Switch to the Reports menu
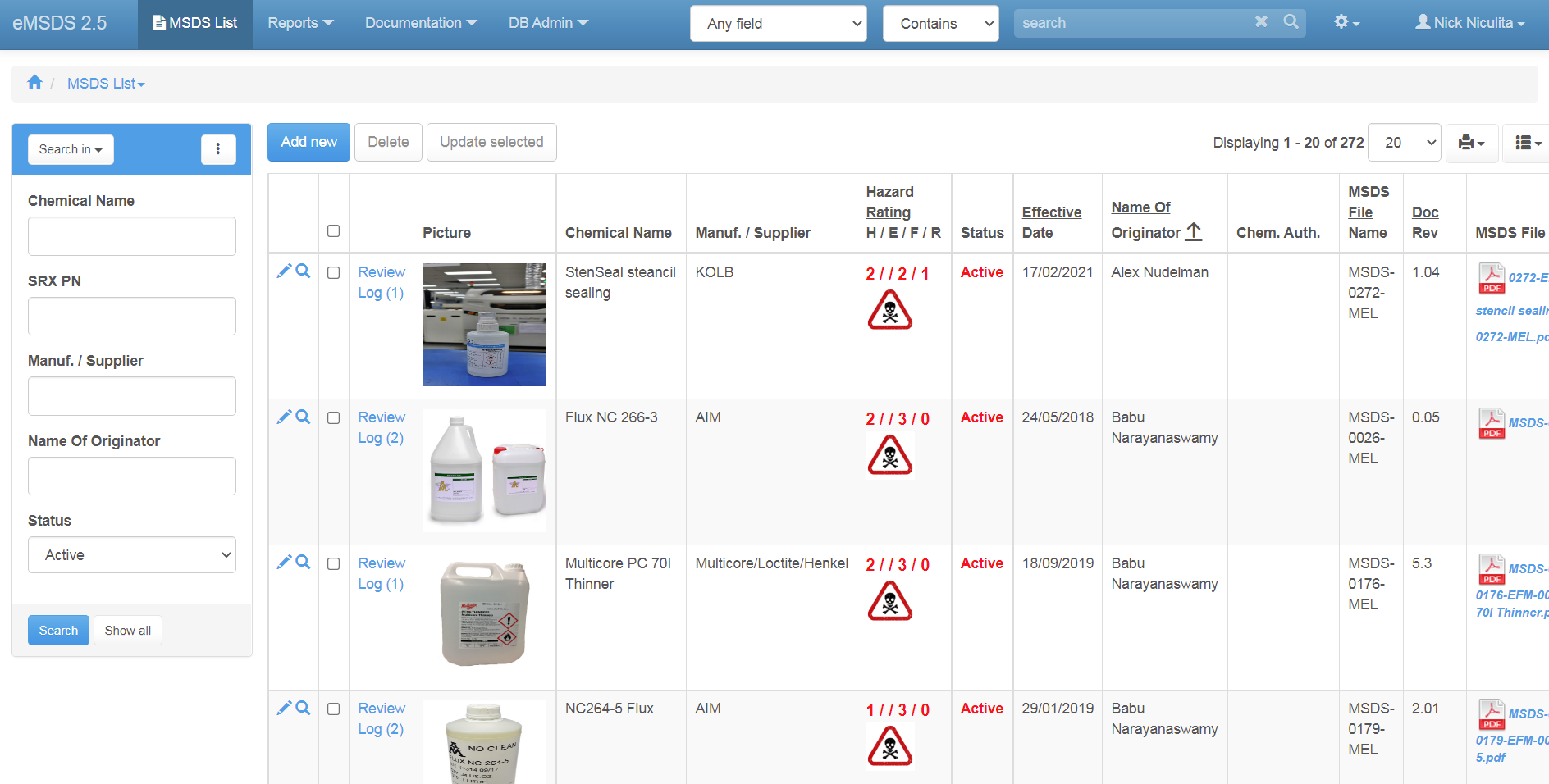The width and height of the screenshot is (1549, 784). coord(299,22)
